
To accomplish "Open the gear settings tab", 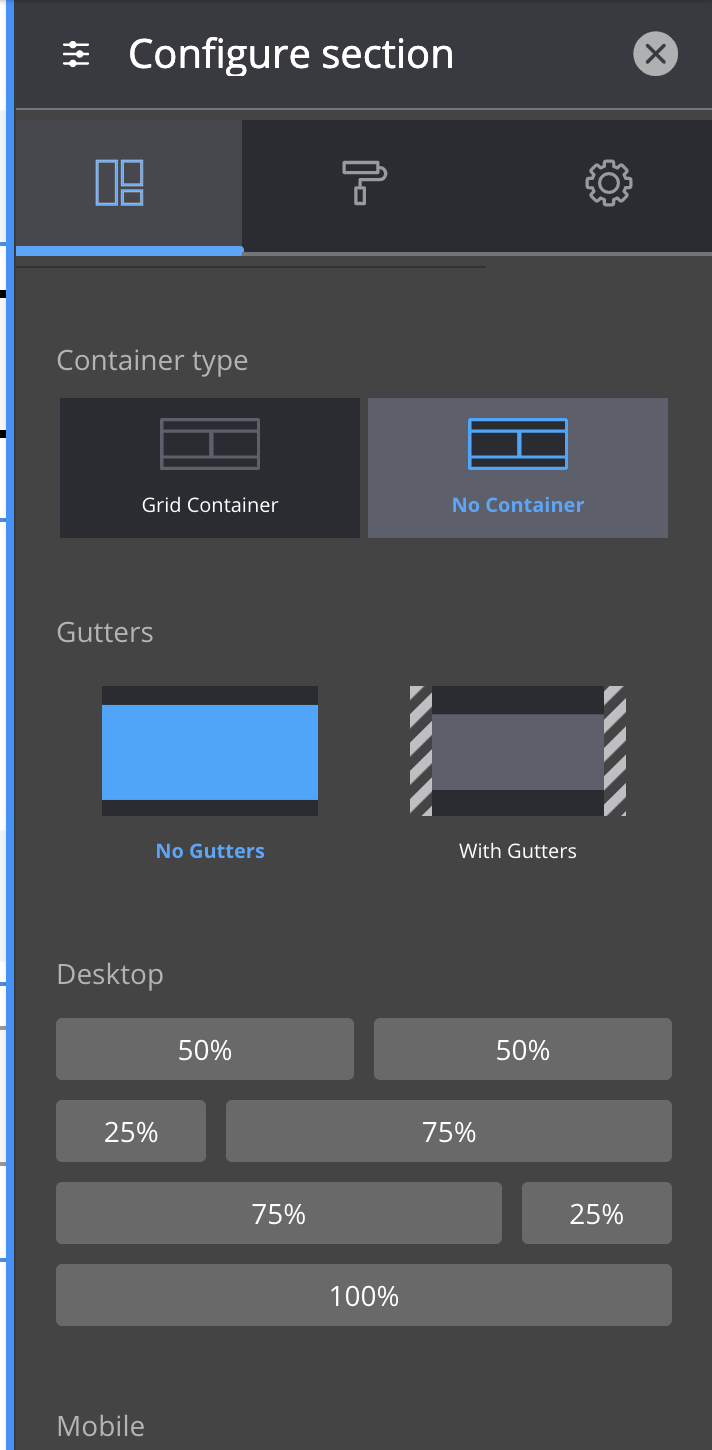I will [x=608, y=183].
